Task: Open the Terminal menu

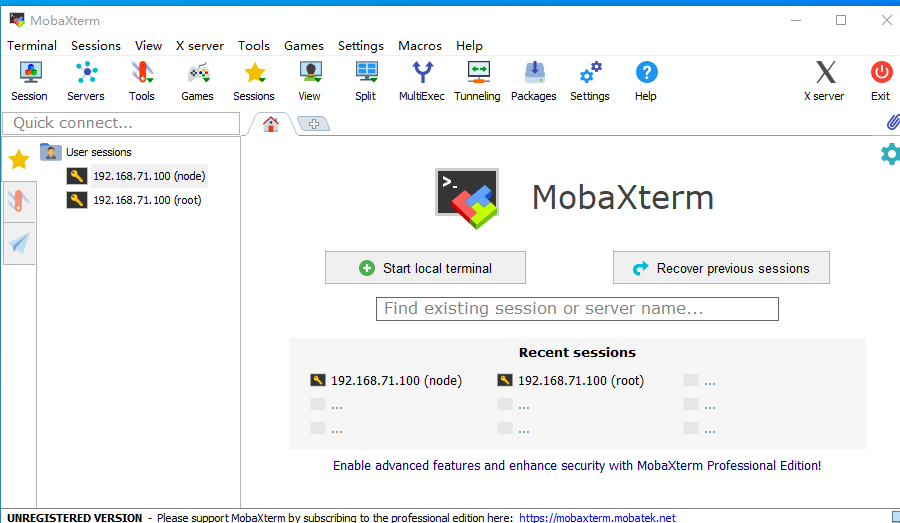Action: pyautogui.click(x=32, y=45)
